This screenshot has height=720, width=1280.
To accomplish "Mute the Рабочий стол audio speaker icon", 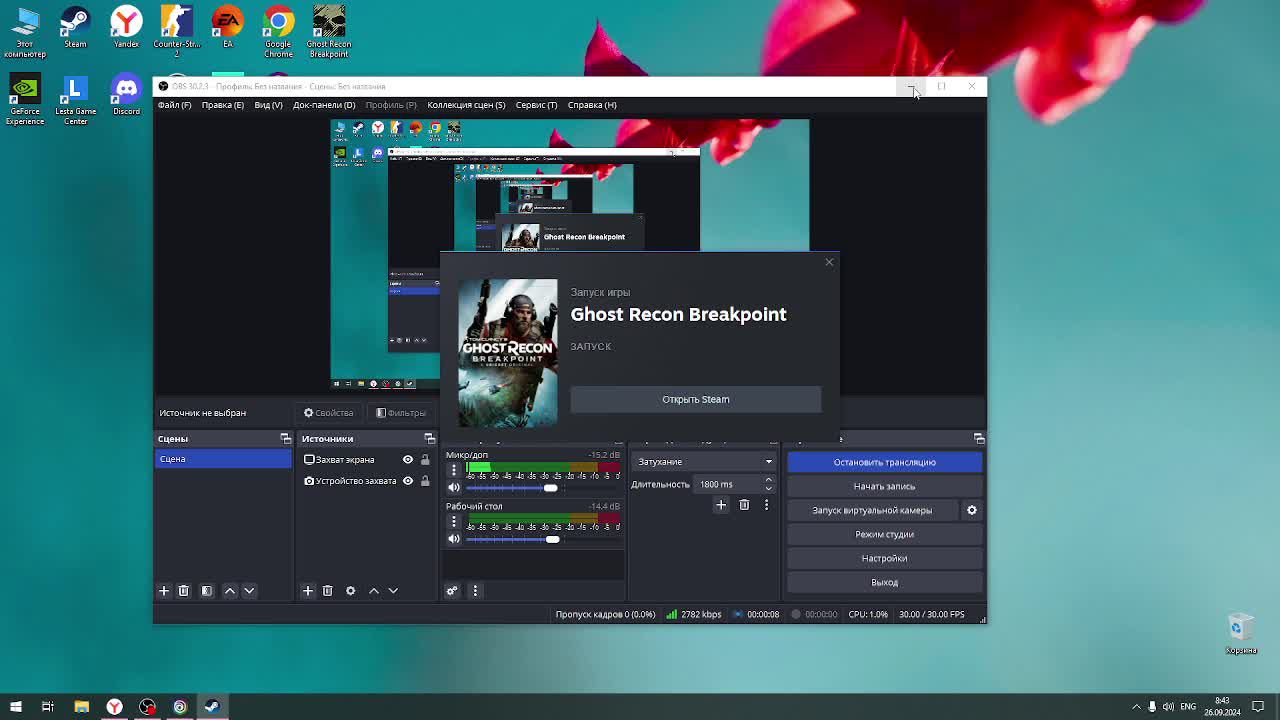I will coord(454,539).
